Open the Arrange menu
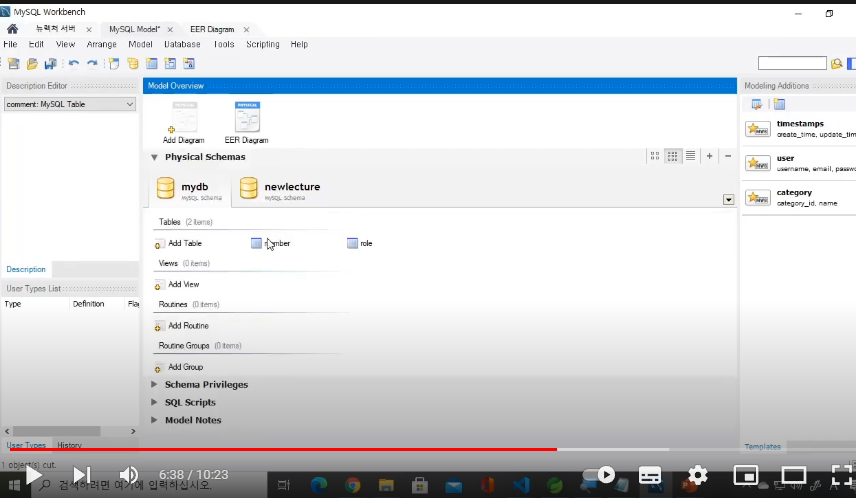Viewport: 856px width, 498px height. pyautogui.click(x=102, y=44)
